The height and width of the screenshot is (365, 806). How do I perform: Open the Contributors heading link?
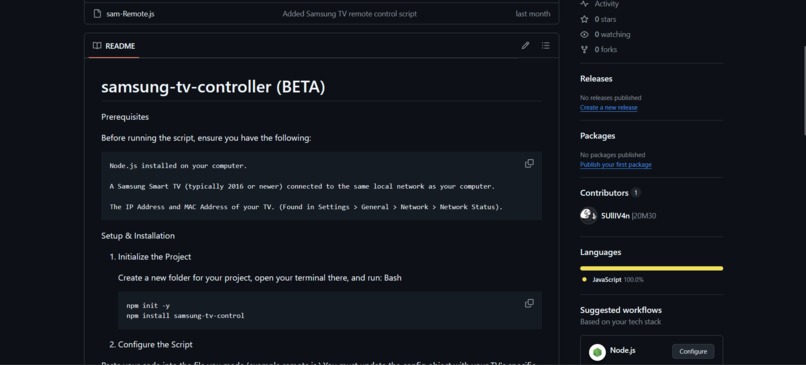click(x=604, y=193)
